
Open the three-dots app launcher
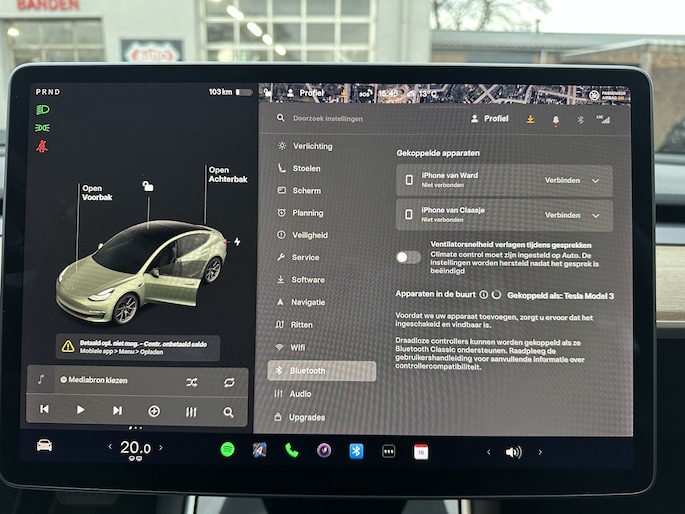388,451
